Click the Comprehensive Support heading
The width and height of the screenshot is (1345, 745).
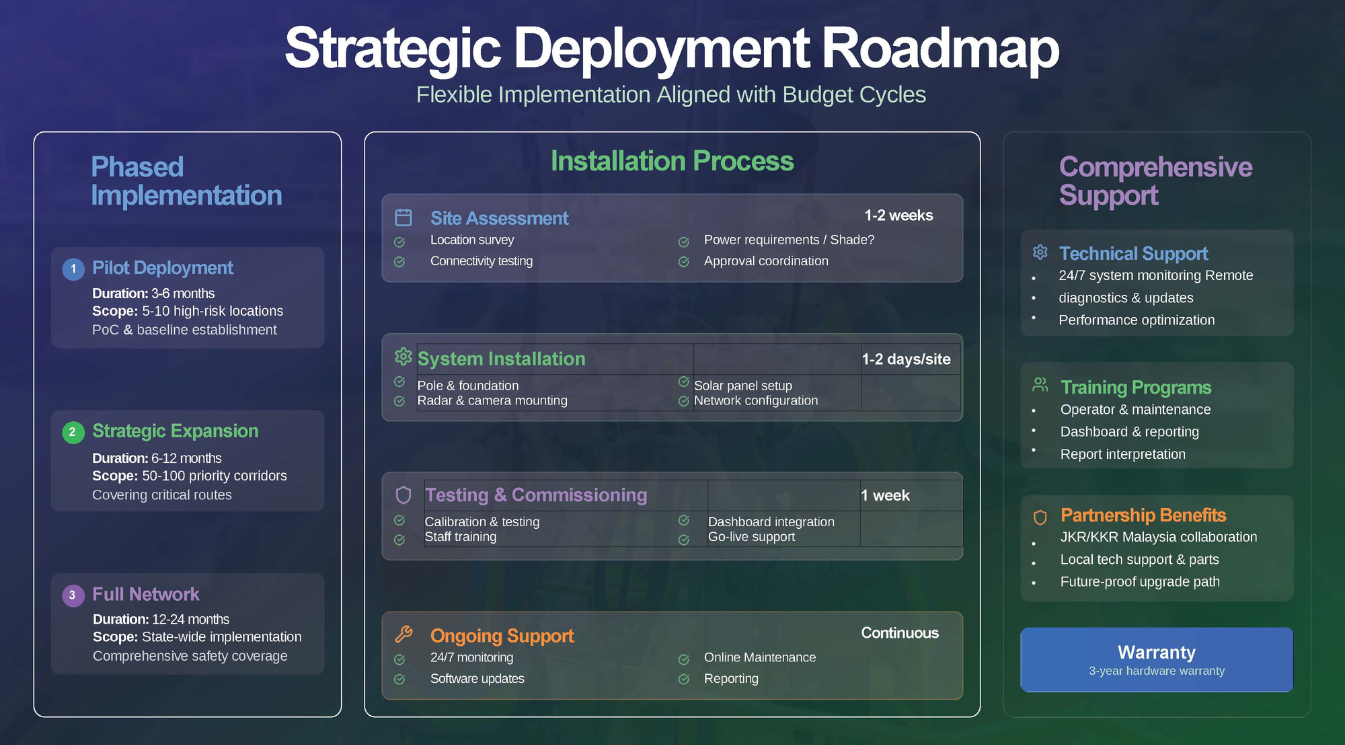1155,181
